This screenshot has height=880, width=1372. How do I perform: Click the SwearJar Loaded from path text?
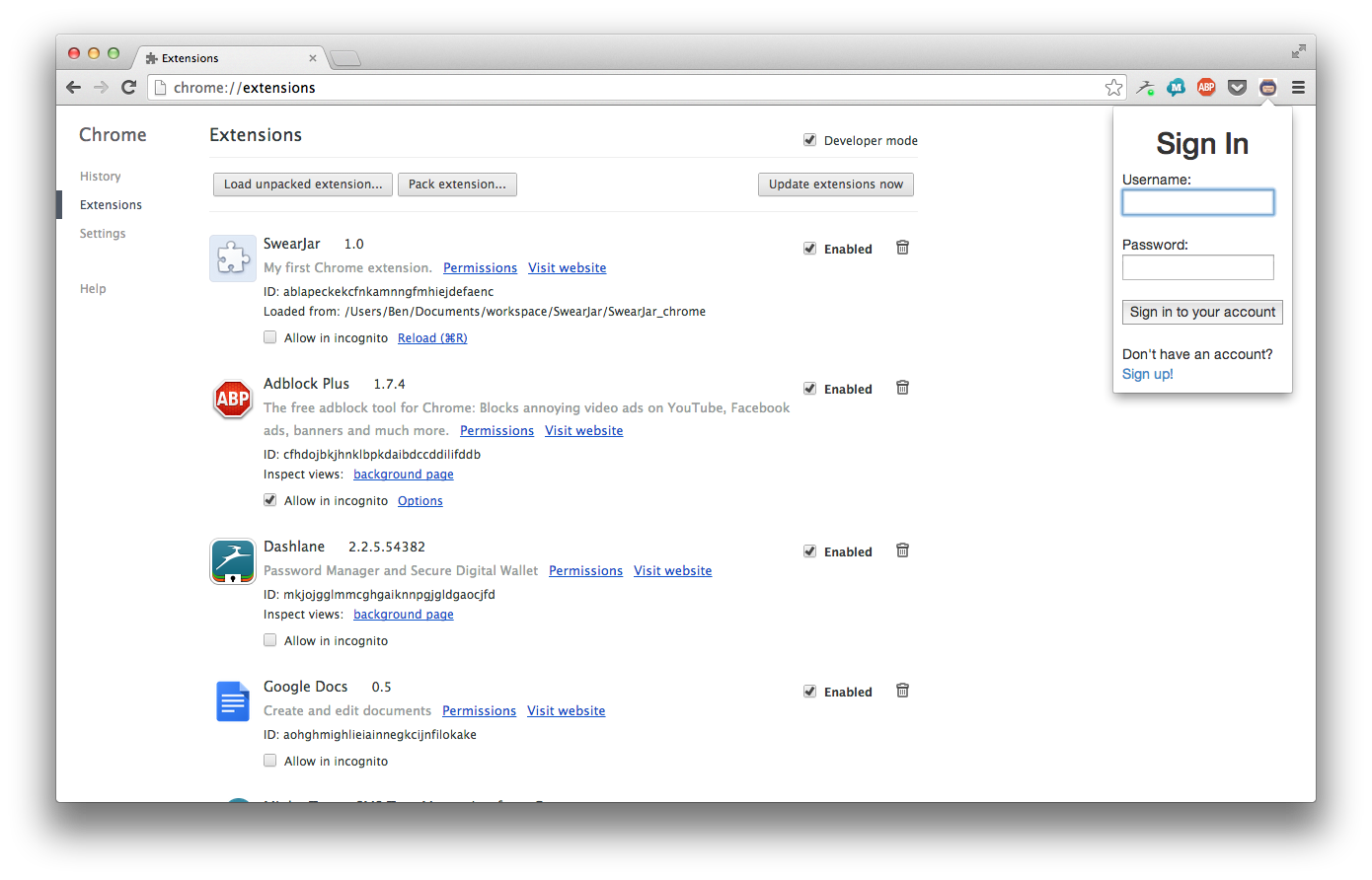pyautogui.click(x=485, y=312)
